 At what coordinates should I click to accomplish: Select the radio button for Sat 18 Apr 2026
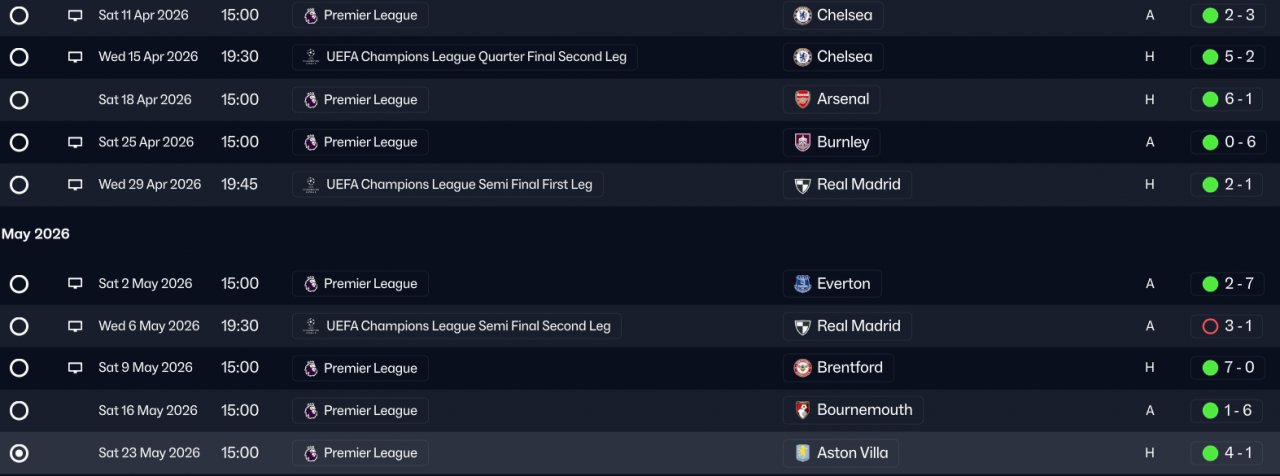tap(19, 100)
